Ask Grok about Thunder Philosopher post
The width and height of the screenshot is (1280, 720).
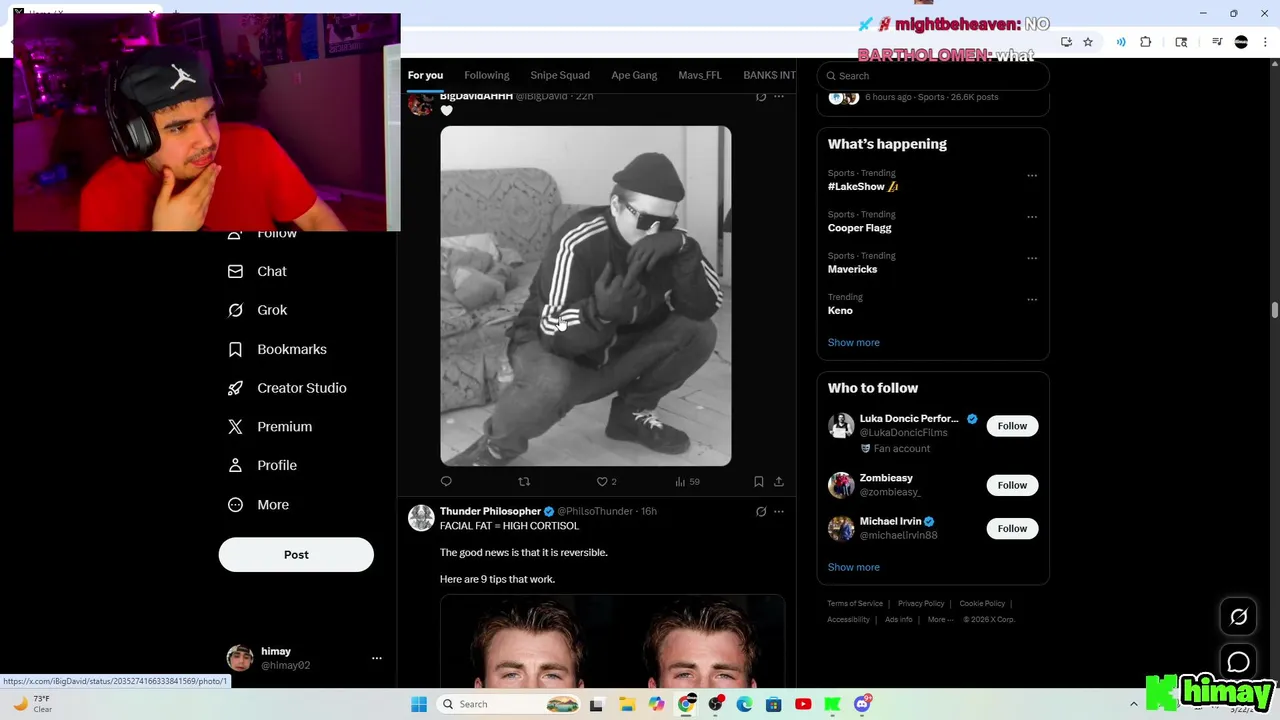pyautogui.click(x=761, y=511)
